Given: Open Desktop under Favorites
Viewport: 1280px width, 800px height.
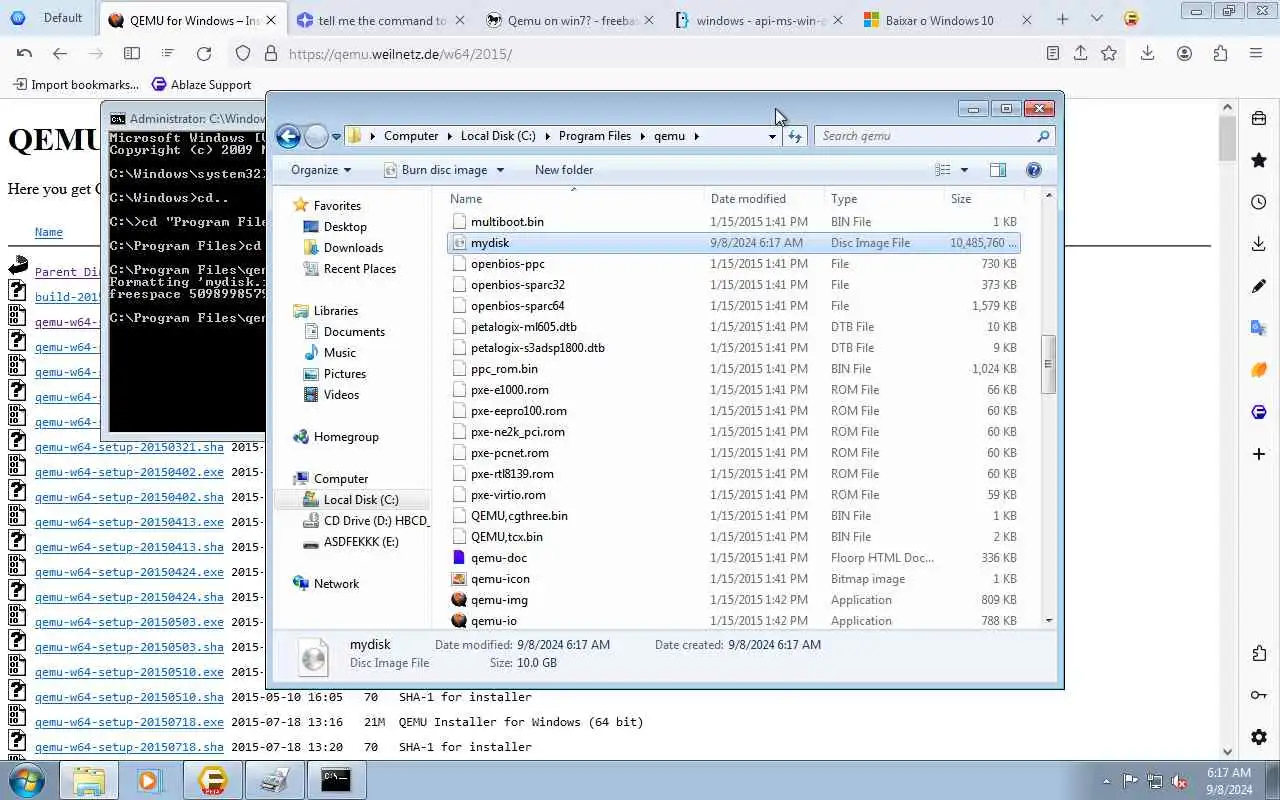Looking at the screenshot, I should tap(345, 227).
